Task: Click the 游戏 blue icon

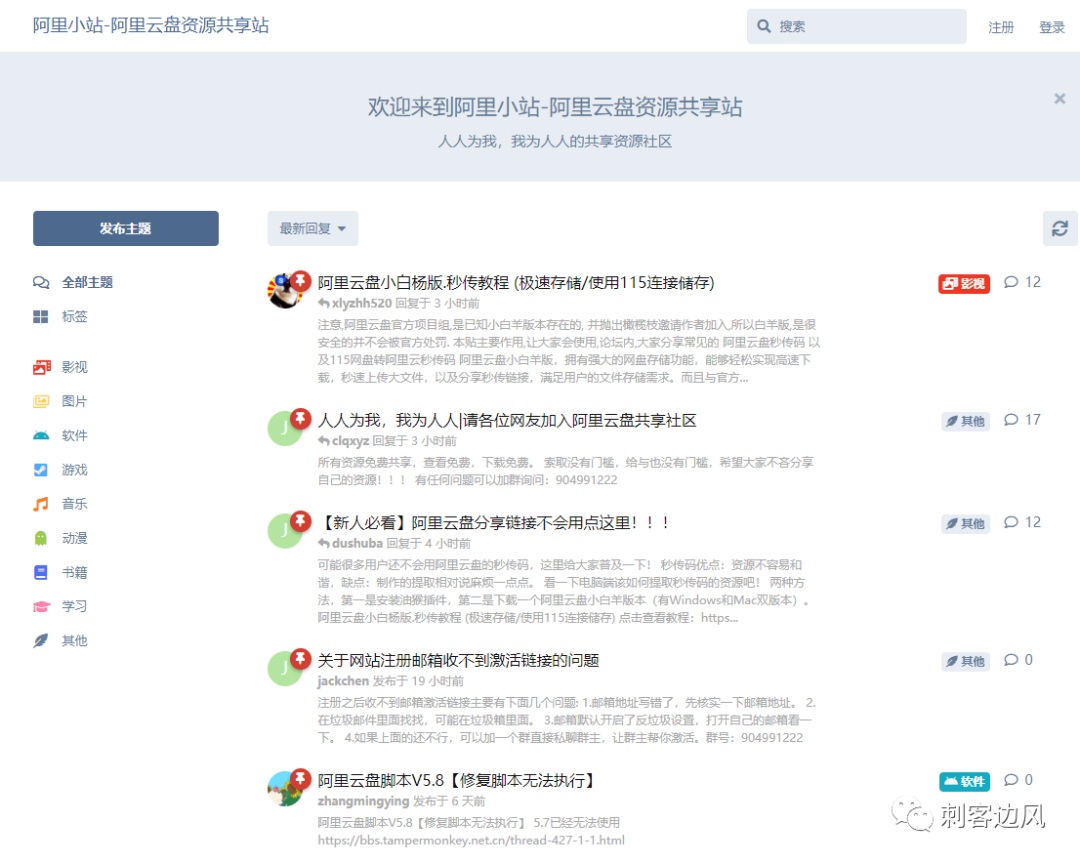Action: click(41, 470)
